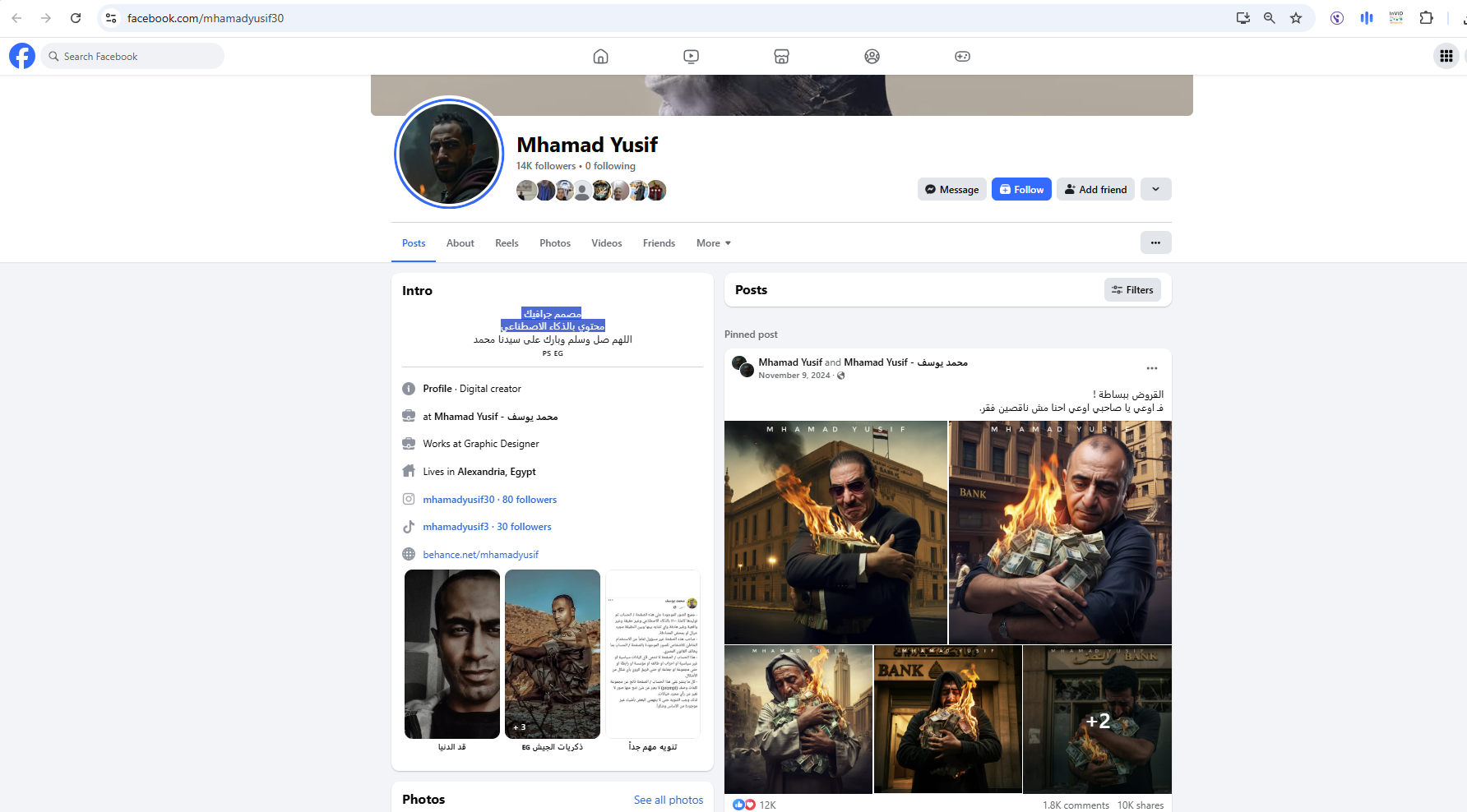Screen dimensions: 1467x812
Task: Open the Gaming icon in top navigation
Action: 962,56
